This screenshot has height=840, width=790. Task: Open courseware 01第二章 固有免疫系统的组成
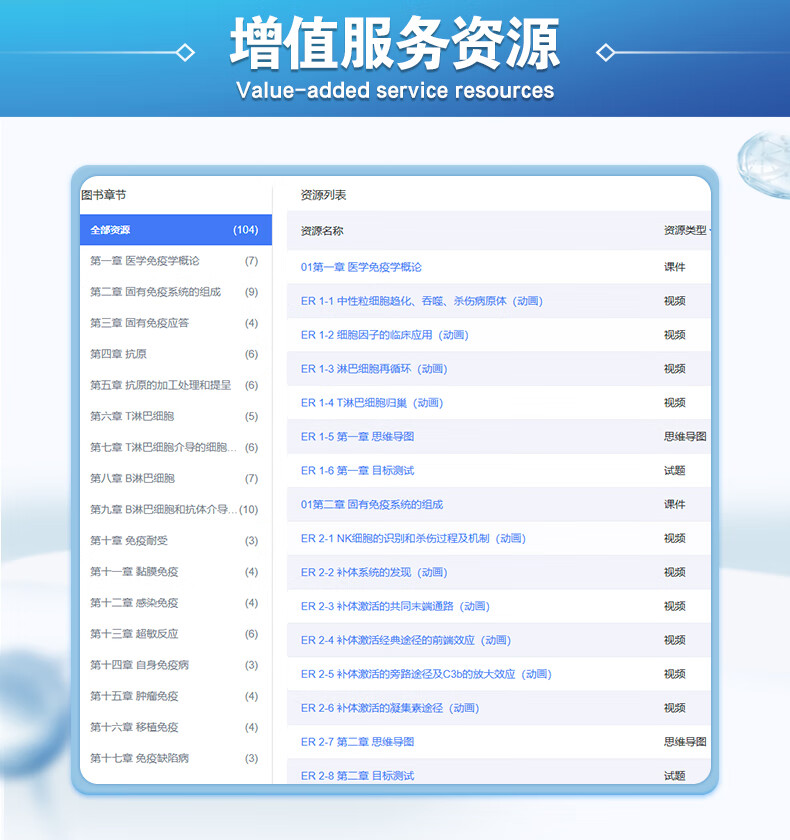[x=371, y=505]
